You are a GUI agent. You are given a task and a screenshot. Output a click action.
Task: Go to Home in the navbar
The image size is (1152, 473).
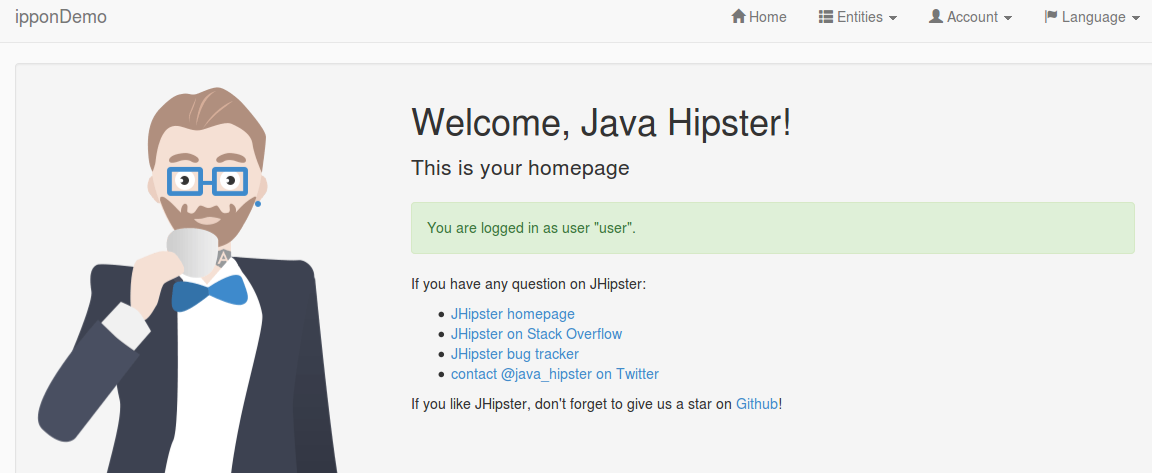click(x=768, y=17)
